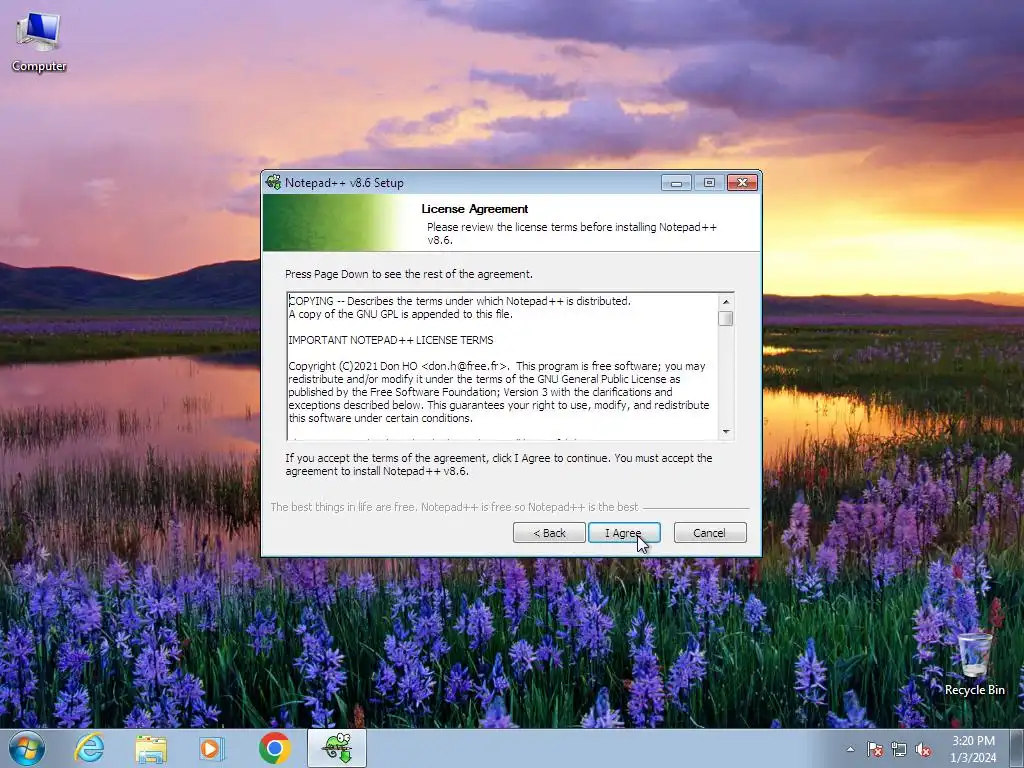Viewport: 1024px width, 768px height.
Task: Click the Notepad++ installer taskbar button
Action: (337, 748)
